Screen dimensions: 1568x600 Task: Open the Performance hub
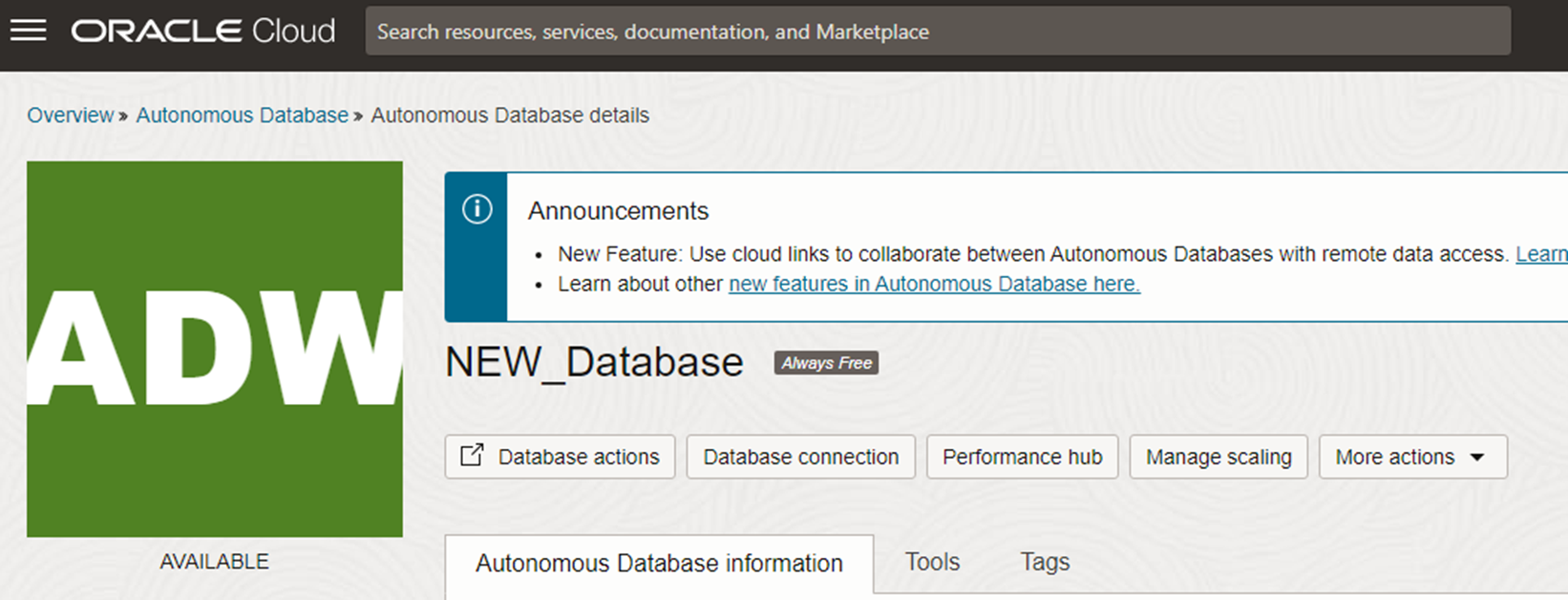(1022, 457)
